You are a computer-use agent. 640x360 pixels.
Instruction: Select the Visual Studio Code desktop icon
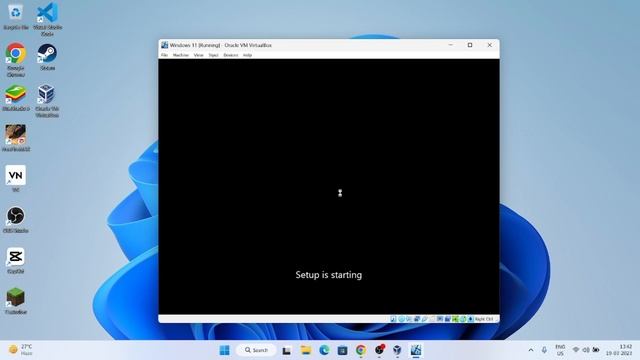[x=47, y=19]
